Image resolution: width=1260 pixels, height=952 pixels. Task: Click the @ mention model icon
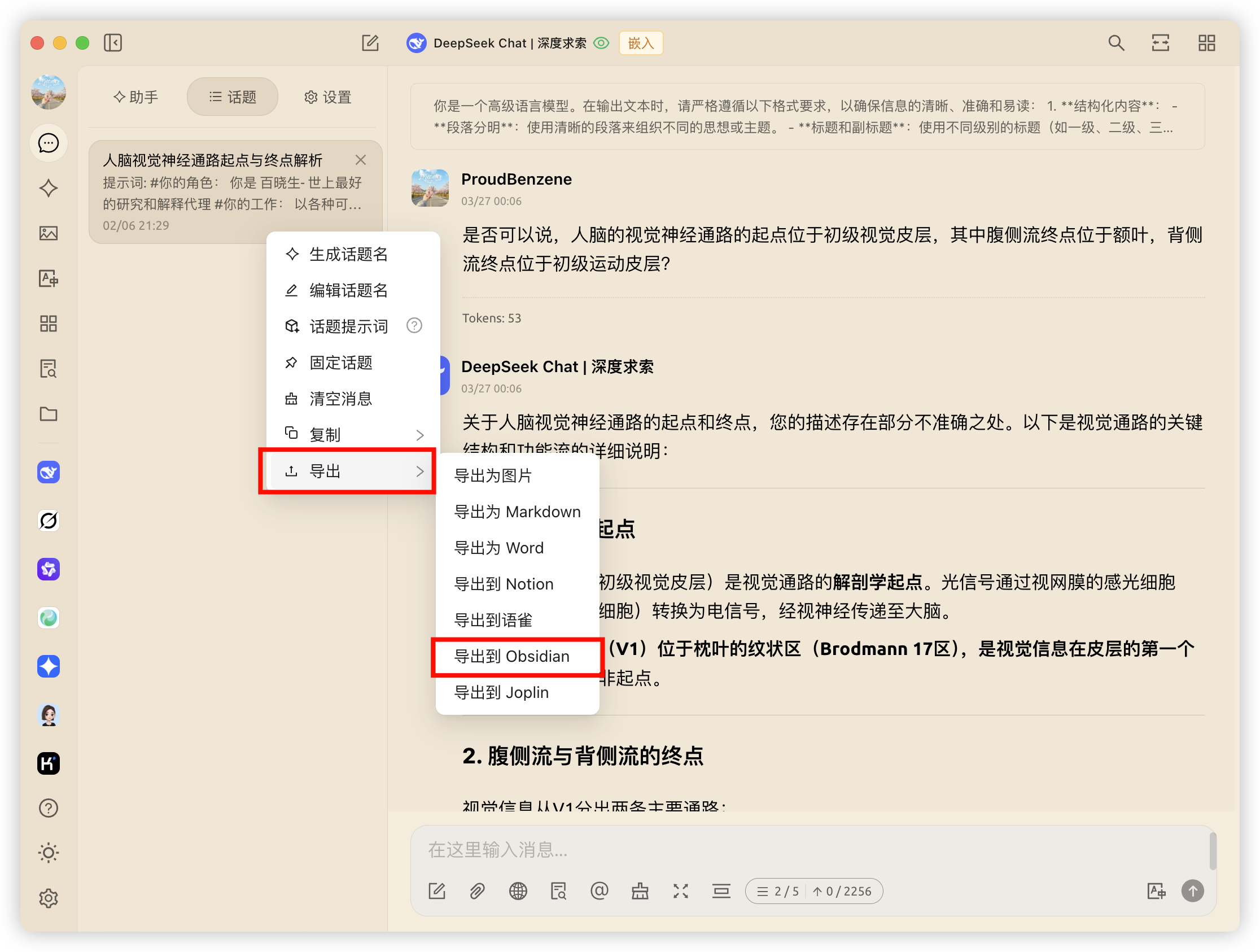tap(600, 890)
